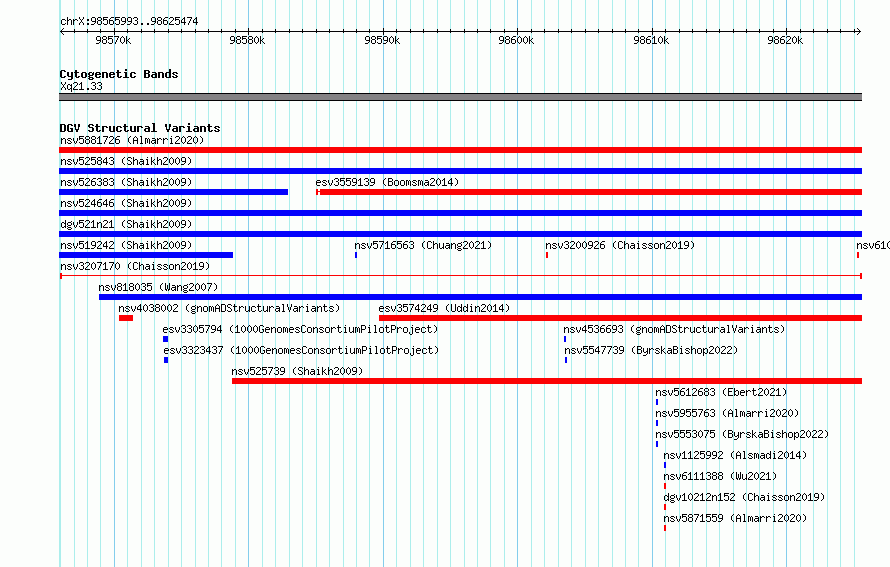Click the Cytogenetic Bands track title
This screenshot has width=890, height=567.
(x=119, y=74)
